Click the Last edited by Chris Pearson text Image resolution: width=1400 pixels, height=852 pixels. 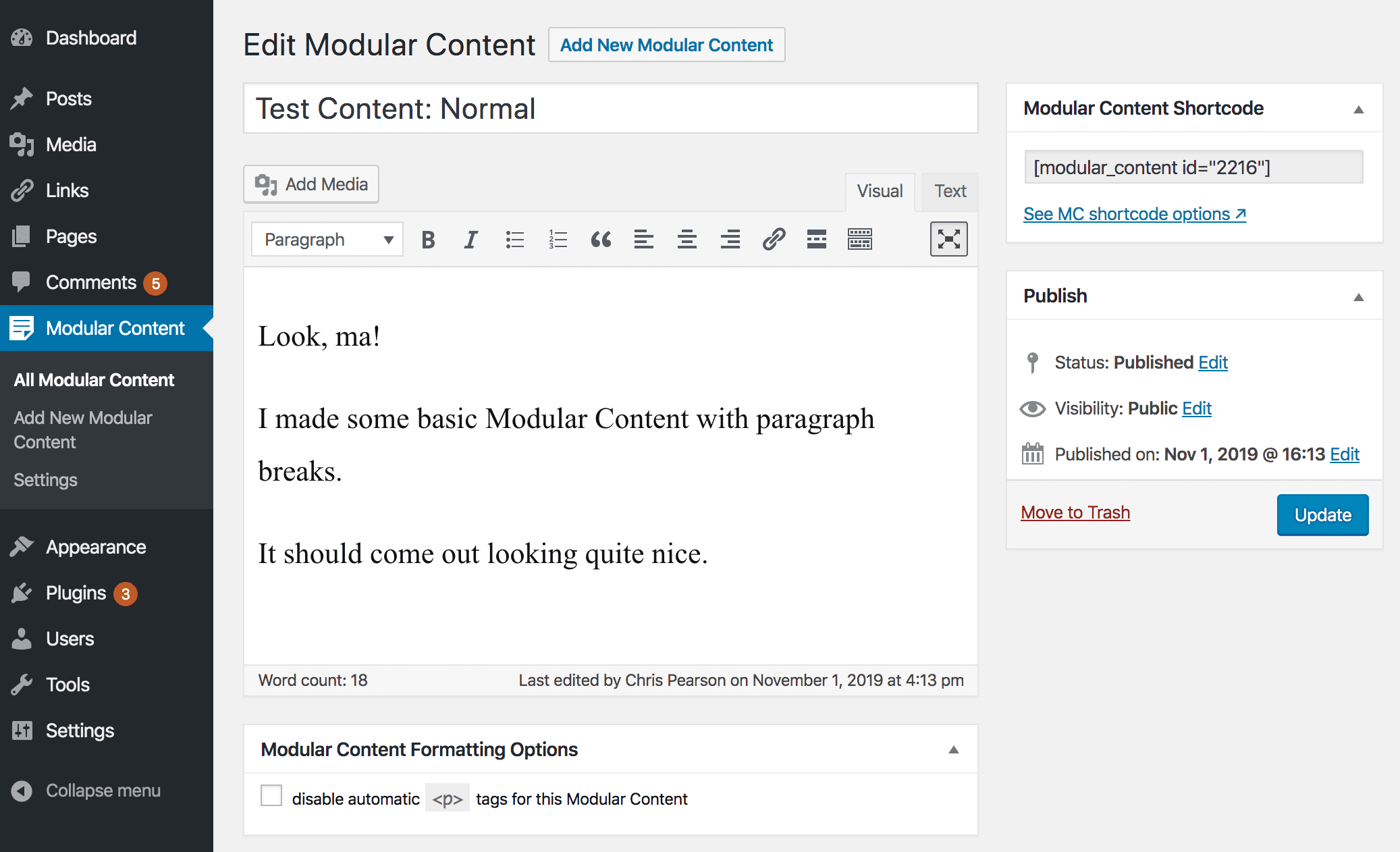tap(741, 681)
